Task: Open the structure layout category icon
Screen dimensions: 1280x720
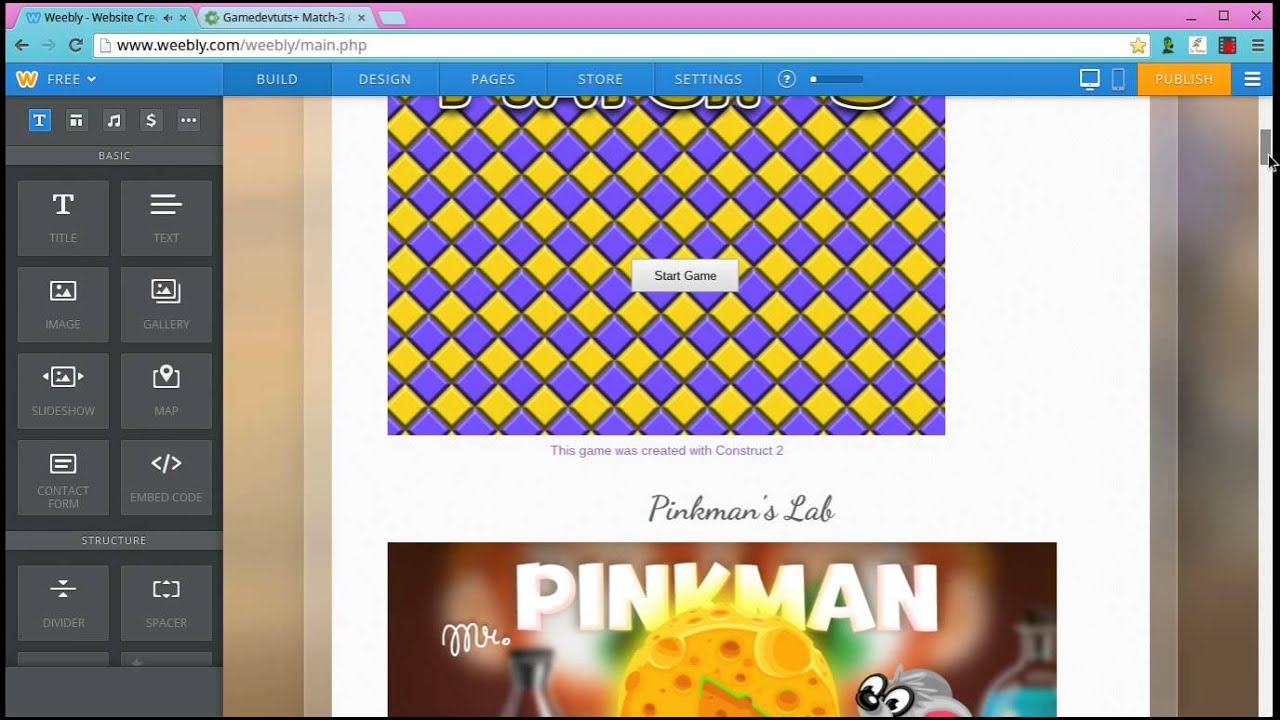Action: pos(76,120)
